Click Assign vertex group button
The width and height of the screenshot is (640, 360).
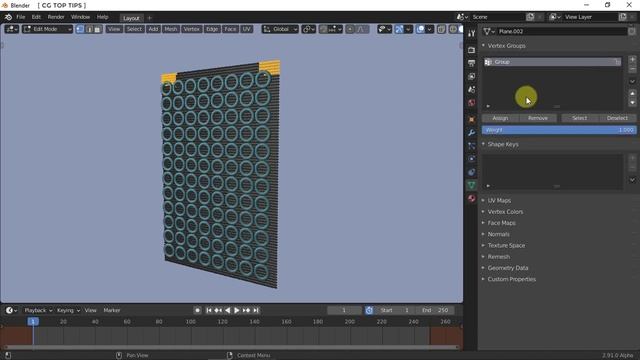500,118
